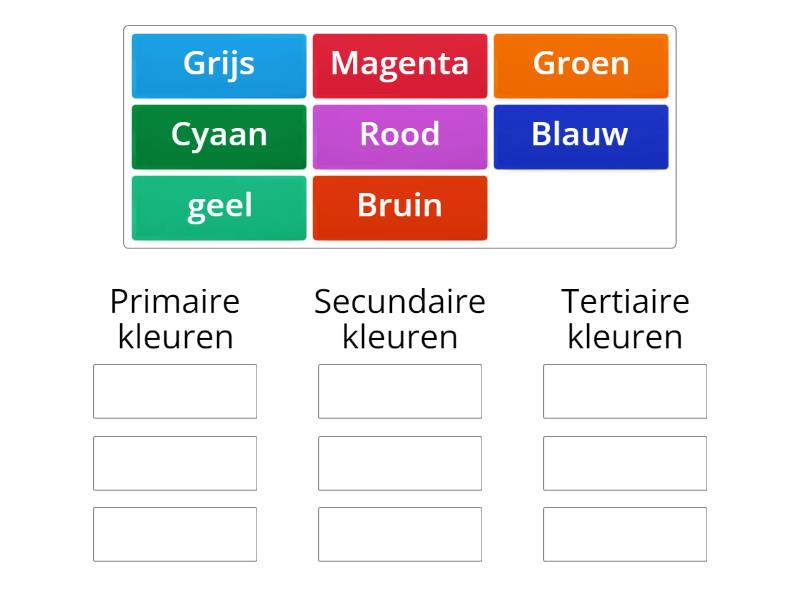The width and height of the screenshot is (800, 600).
Task: Select the Groen color tile
Action: coord(581,64)
